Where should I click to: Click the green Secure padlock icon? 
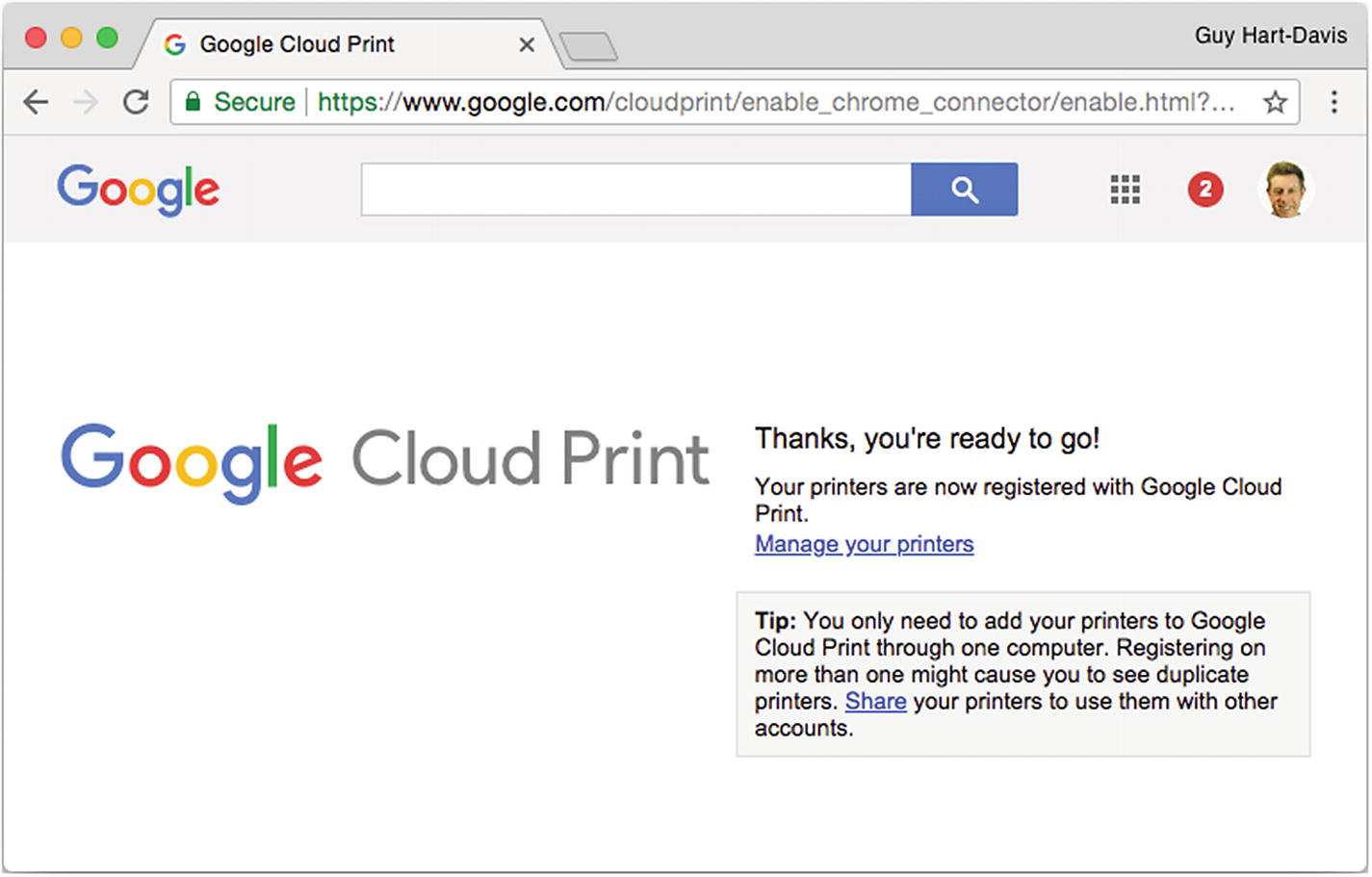tap(193, 102)
